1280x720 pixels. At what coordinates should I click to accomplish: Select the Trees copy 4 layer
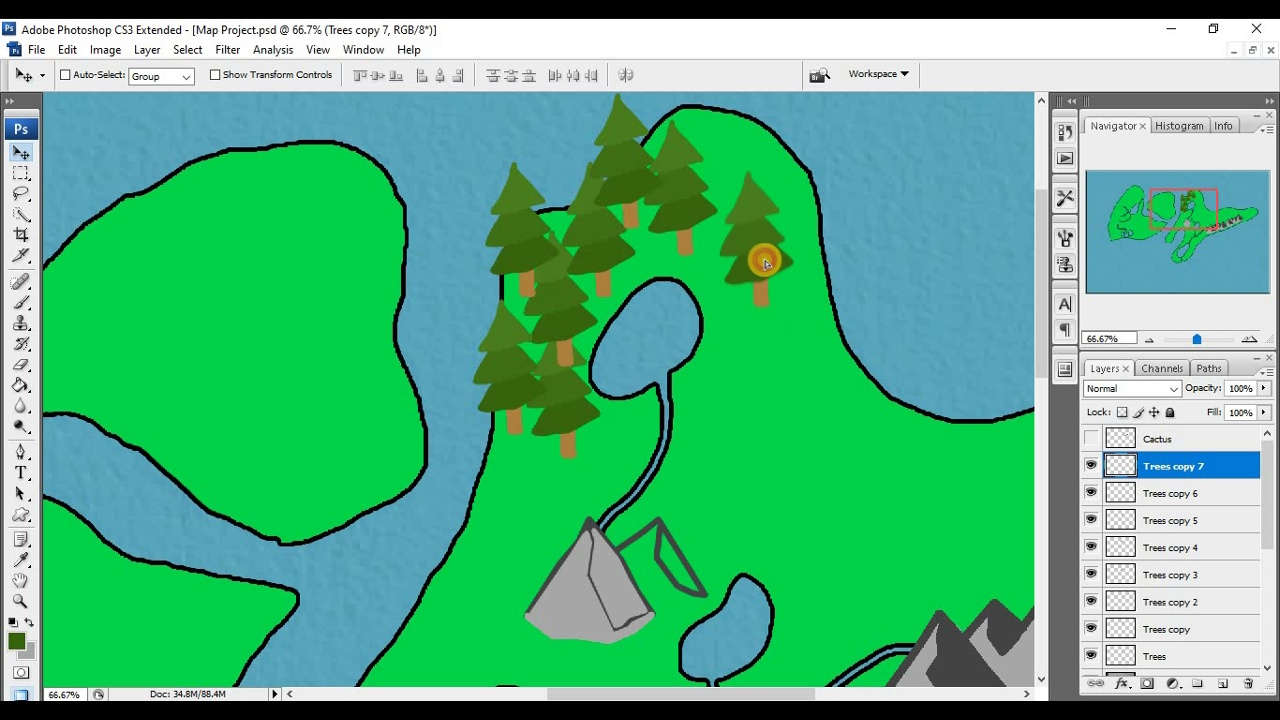[1169, 547]
